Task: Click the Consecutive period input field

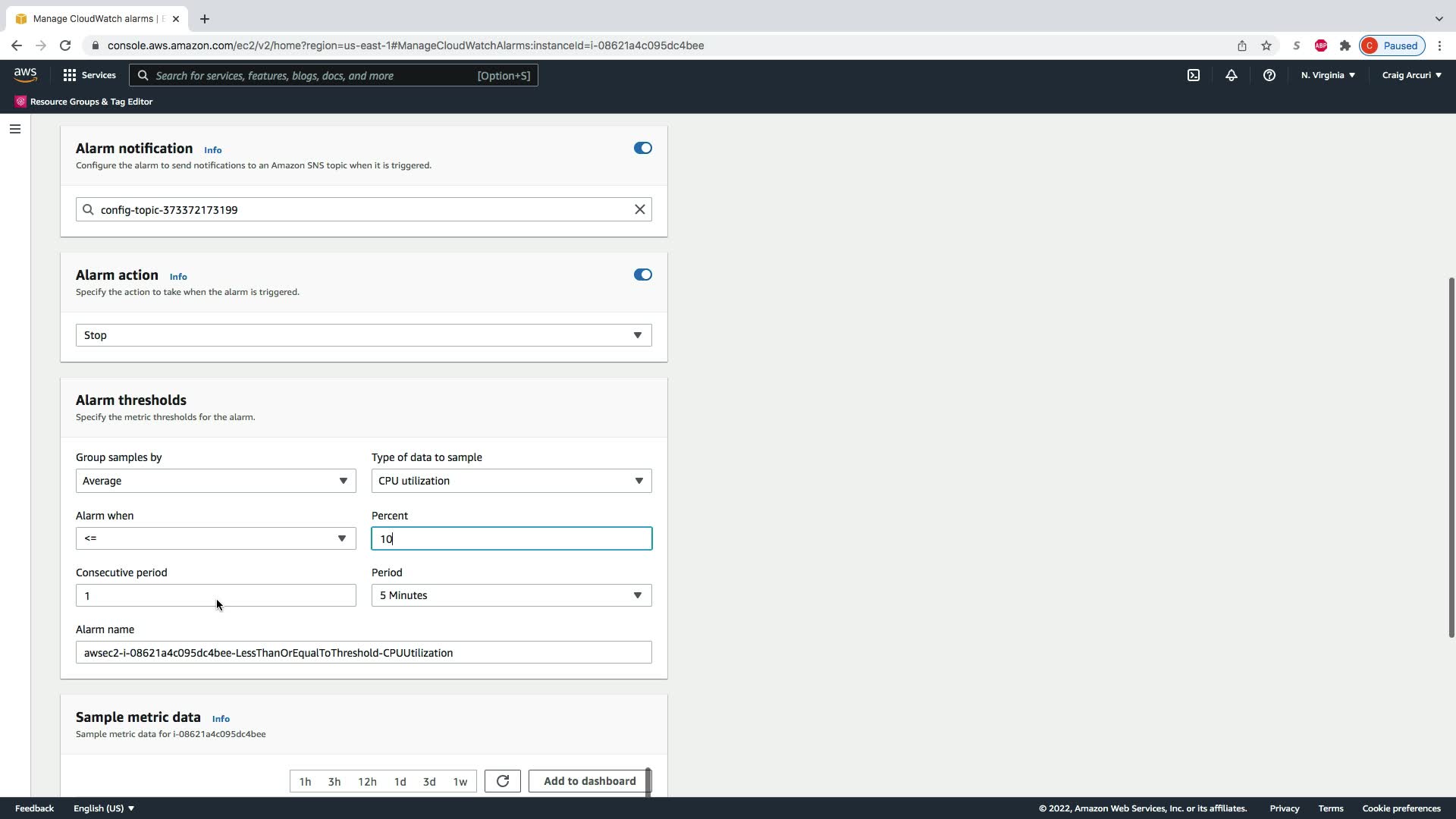Action: pos(215,595)
